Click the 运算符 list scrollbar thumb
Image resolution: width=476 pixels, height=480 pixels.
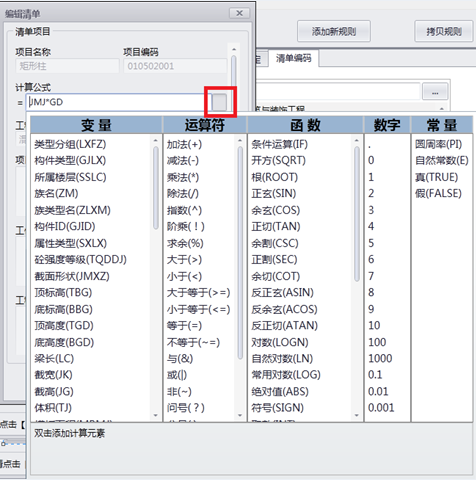240,253
